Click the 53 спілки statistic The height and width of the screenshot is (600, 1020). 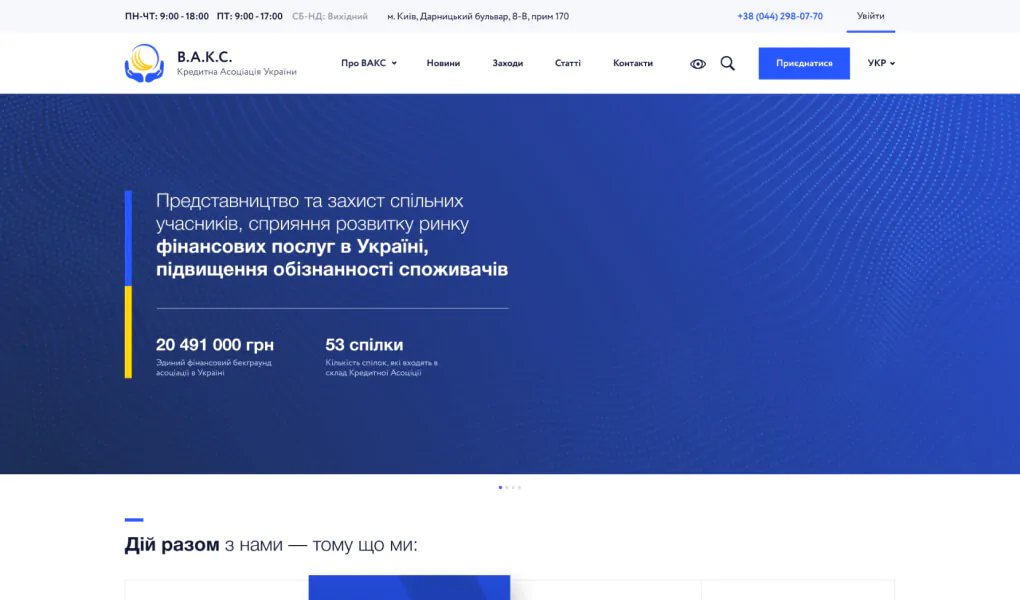point(364,345)
